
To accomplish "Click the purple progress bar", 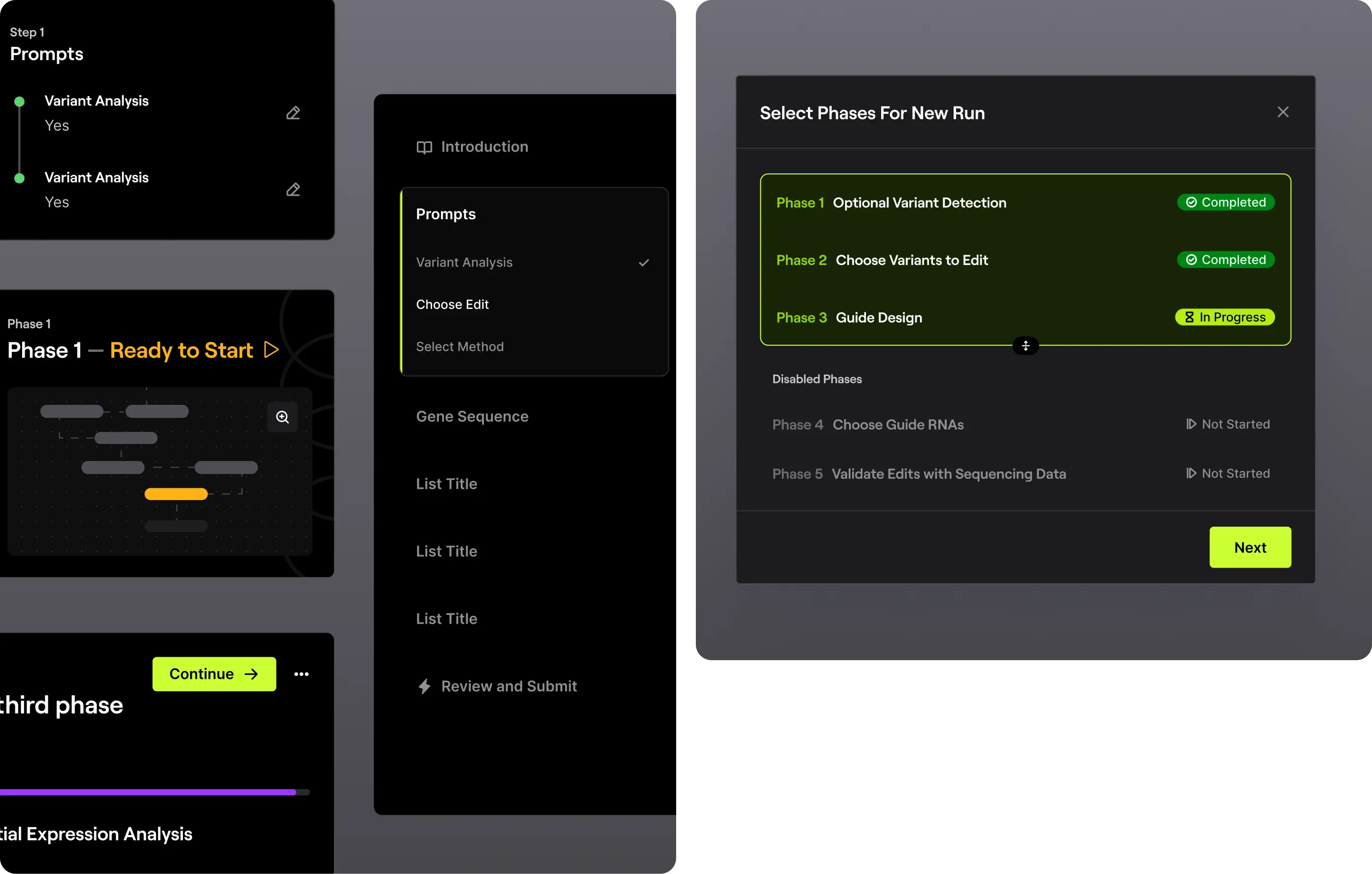I will [148, 792].
